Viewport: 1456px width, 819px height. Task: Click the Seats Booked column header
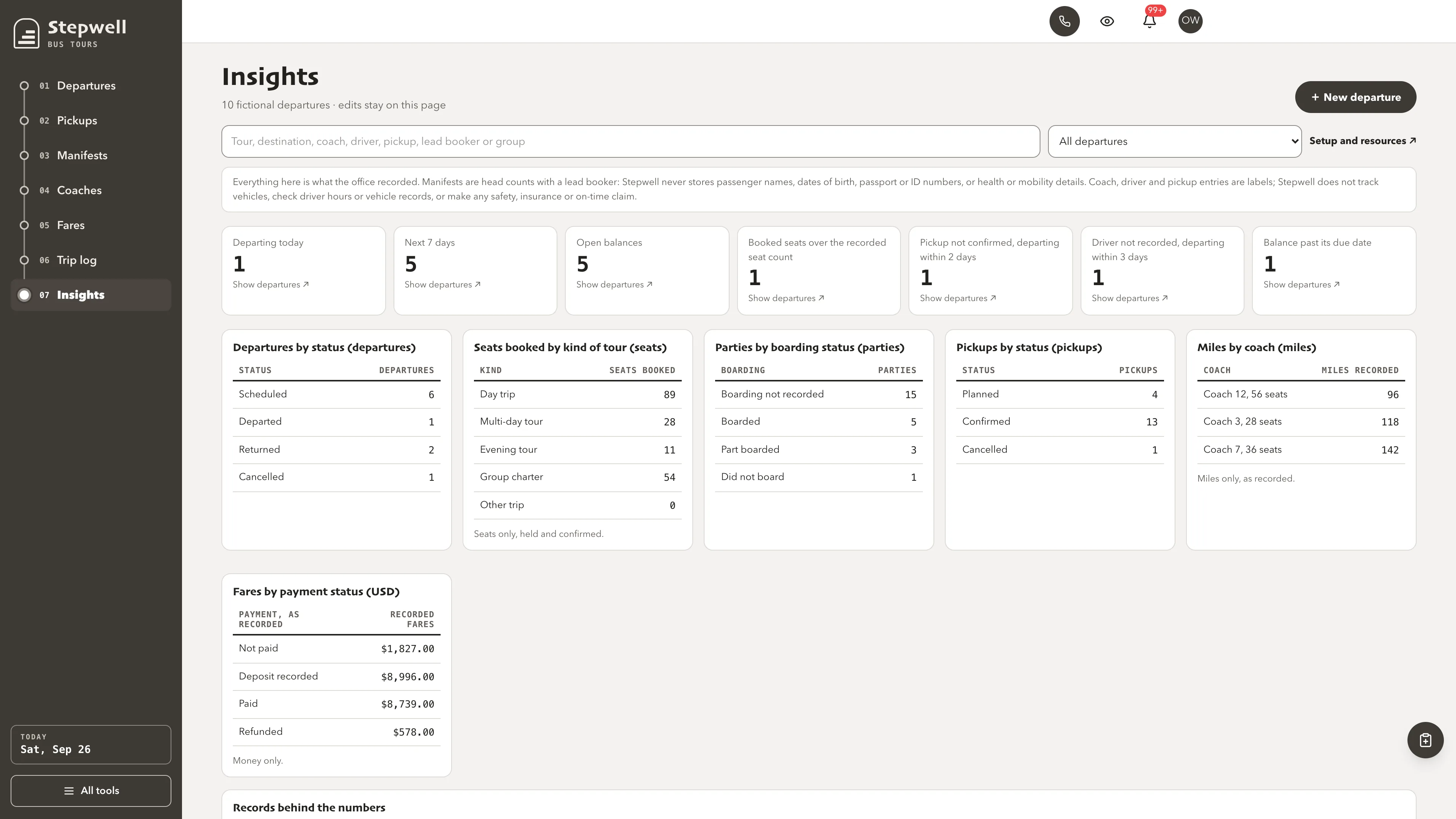click(642, 370)
